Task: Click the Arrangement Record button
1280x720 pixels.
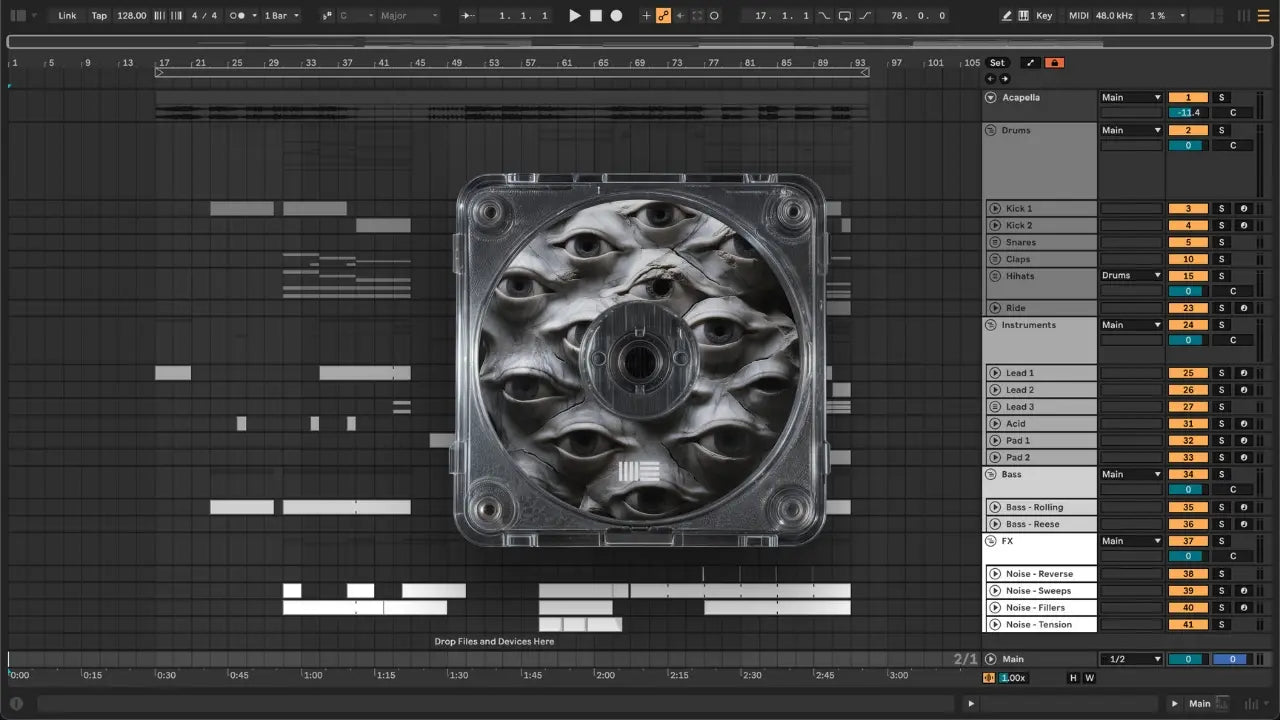Action: point(617,16)
